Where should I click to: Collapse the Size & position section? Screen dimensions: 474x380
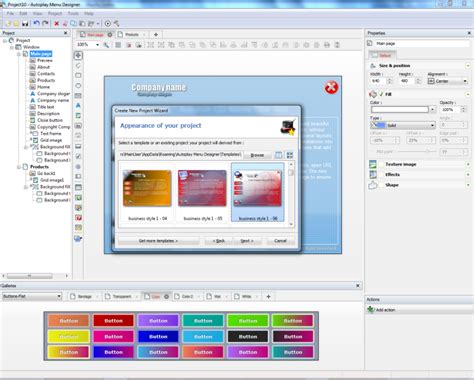(x=468, y=66)
